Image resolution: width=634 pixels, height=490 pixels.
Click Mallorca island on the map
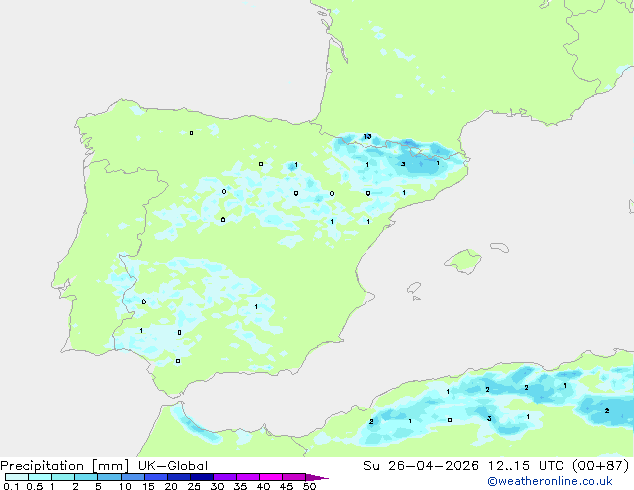(x=463, y=261)
